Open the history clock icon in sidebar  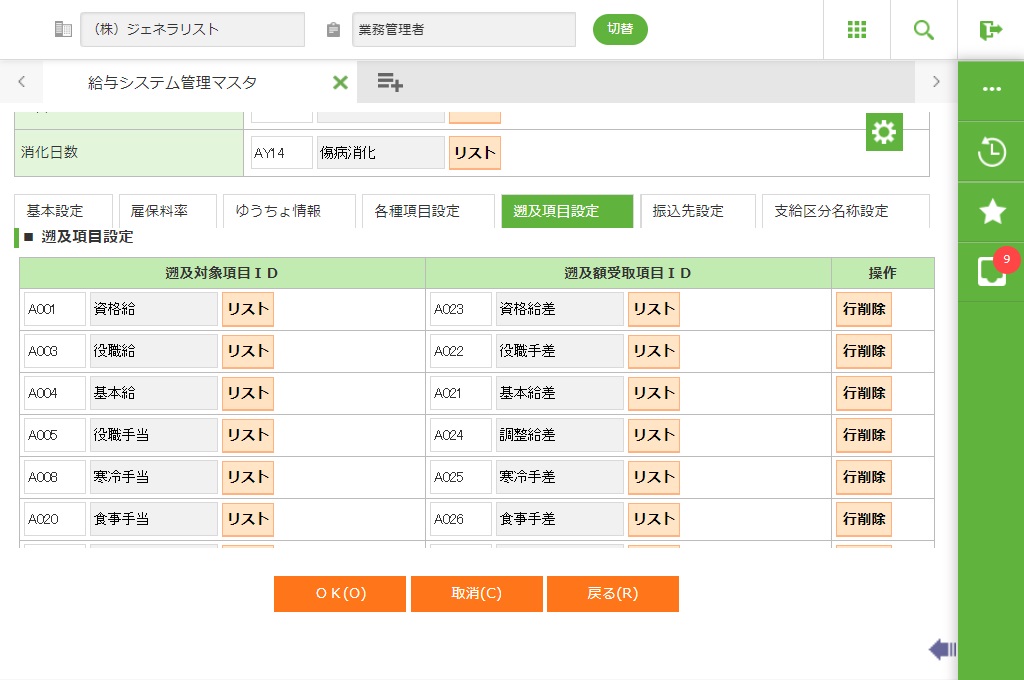pos(991,152)
